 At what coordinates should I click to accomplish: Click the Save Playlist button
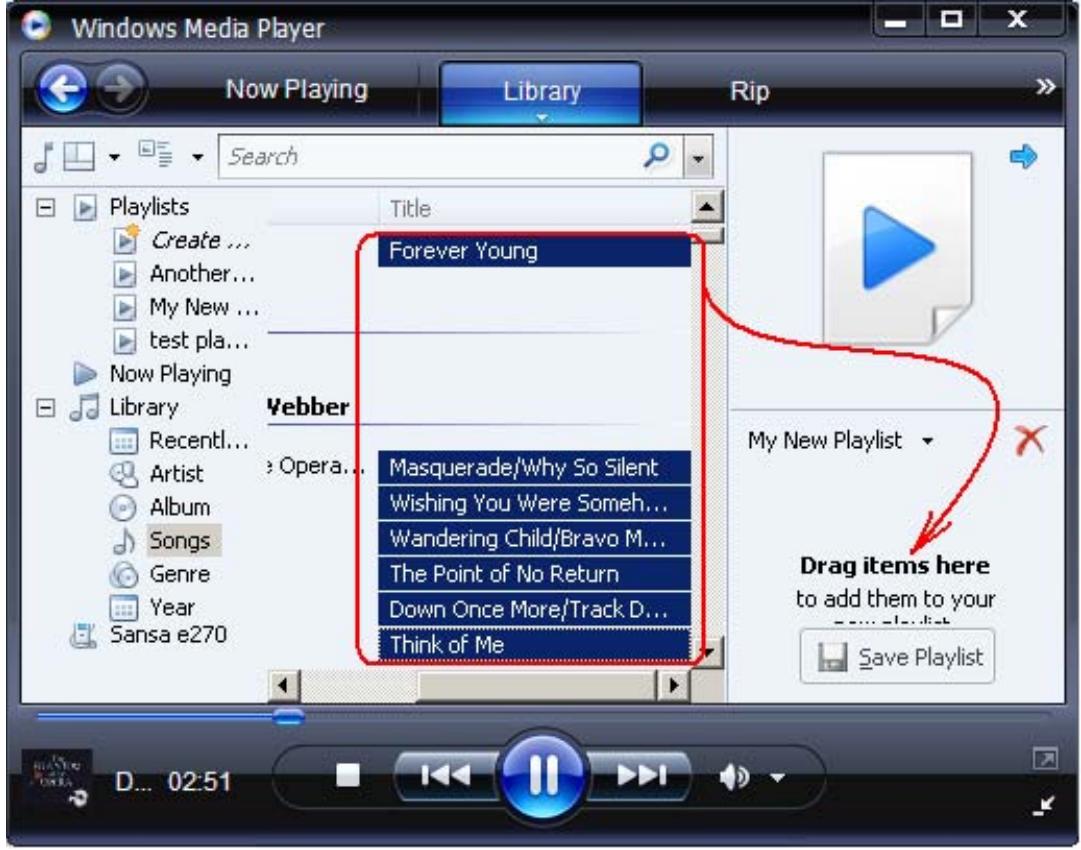coord(897,656)
